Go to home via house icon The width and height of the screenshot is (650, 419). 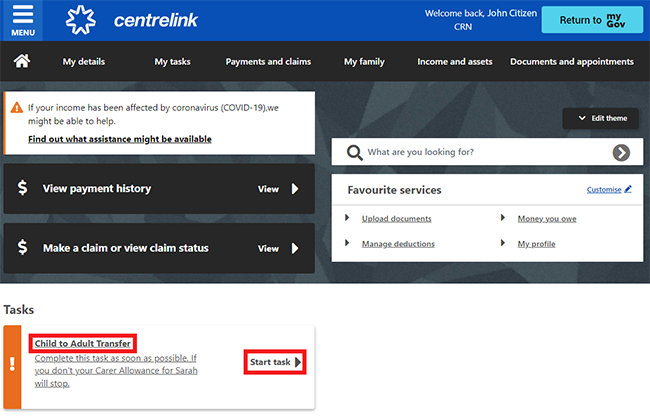click(22, 61)
